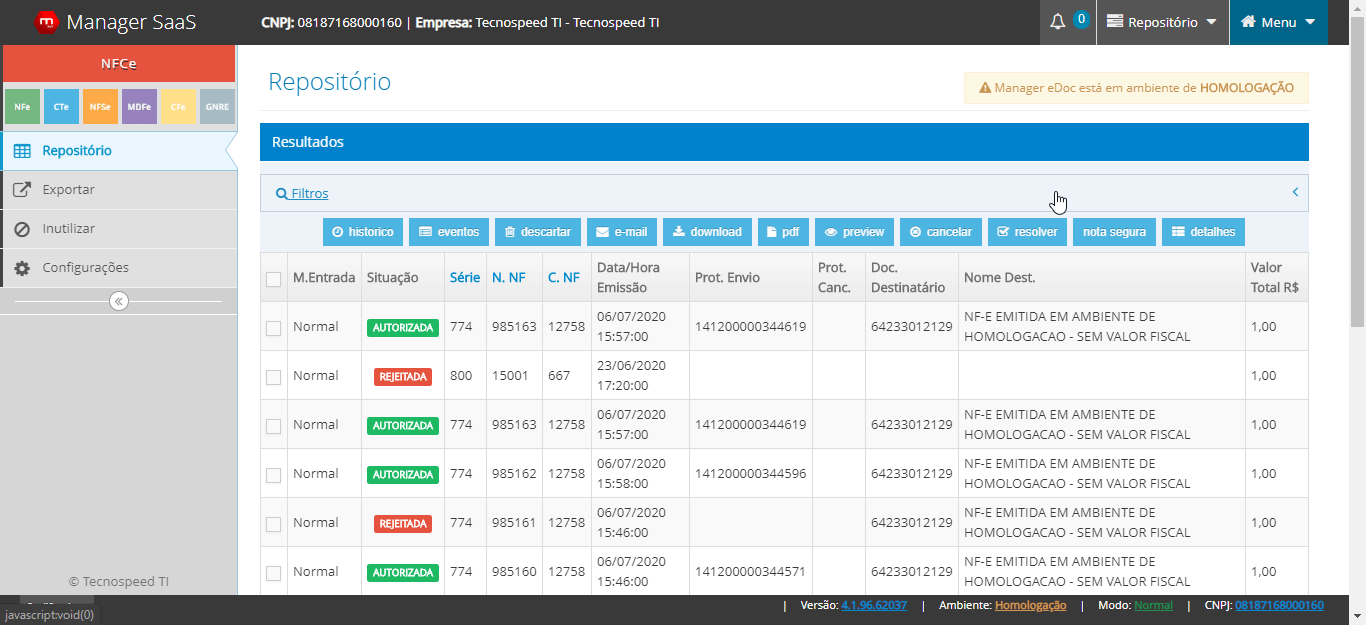Click the download button
This screenshot has width=1366, height=625.
tap(707, 232)
